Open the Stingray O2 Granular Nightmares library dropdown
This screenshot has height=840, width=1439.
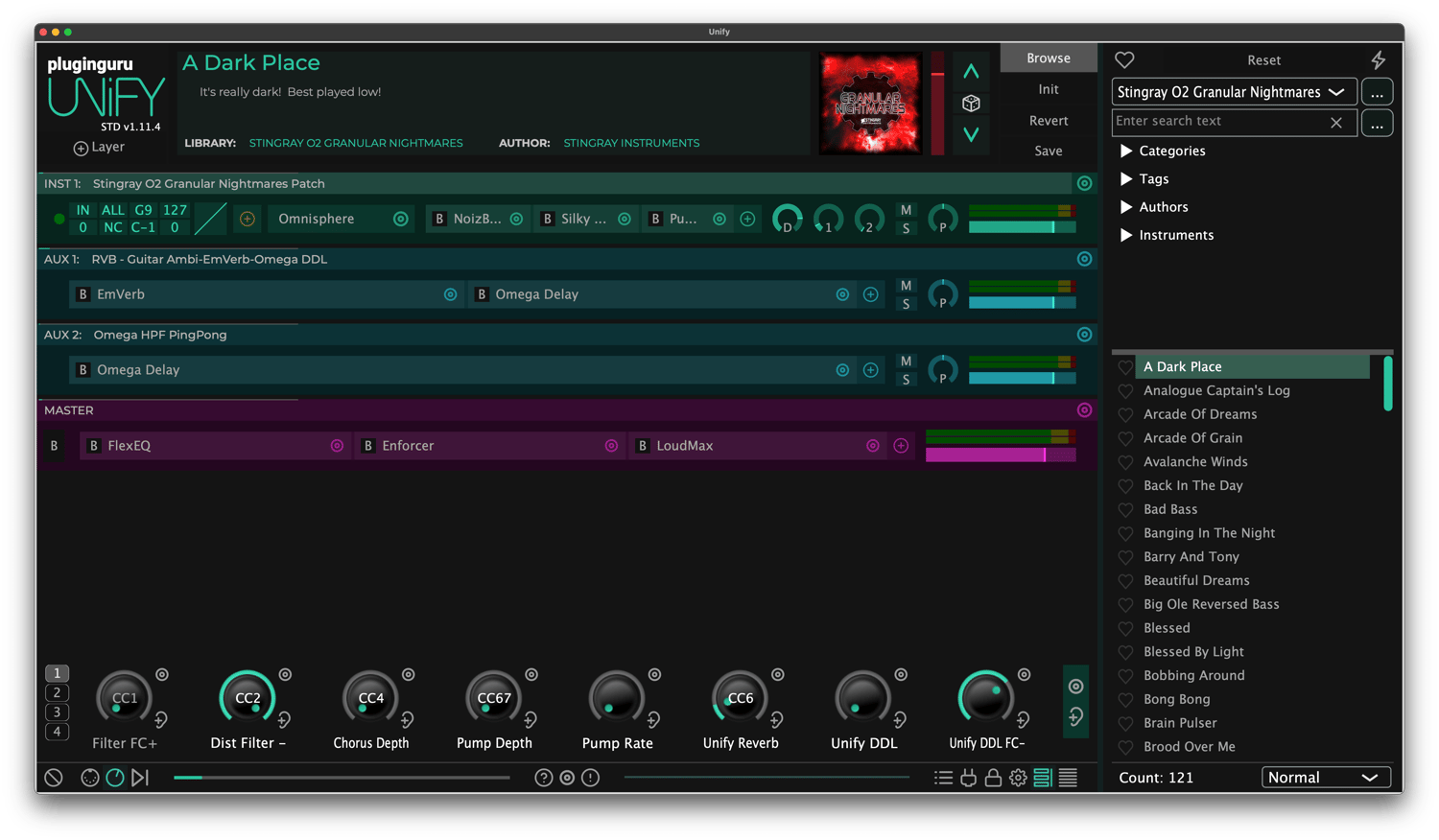pyautogui.click(x=1234, y=92)
